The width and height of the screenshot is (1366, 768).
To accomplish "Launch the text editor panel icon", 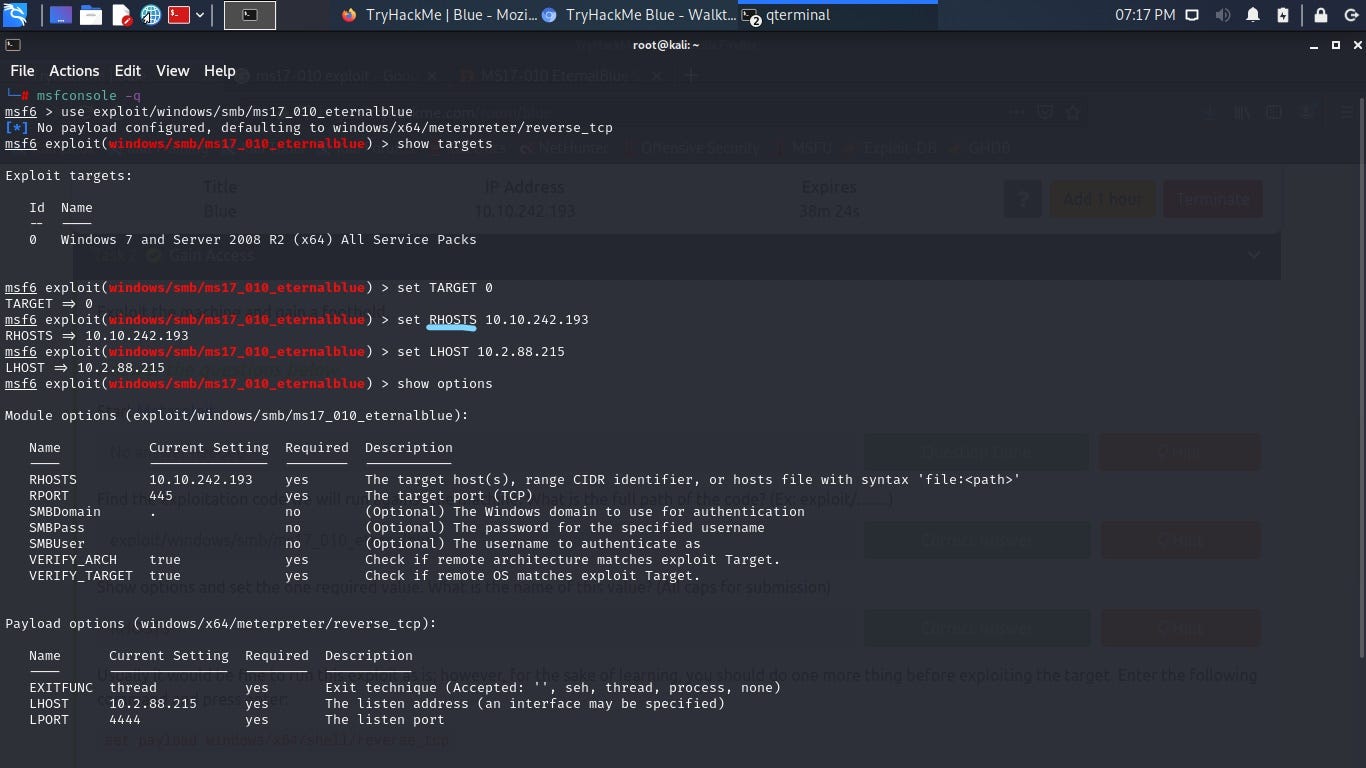I will click(121, 15).
